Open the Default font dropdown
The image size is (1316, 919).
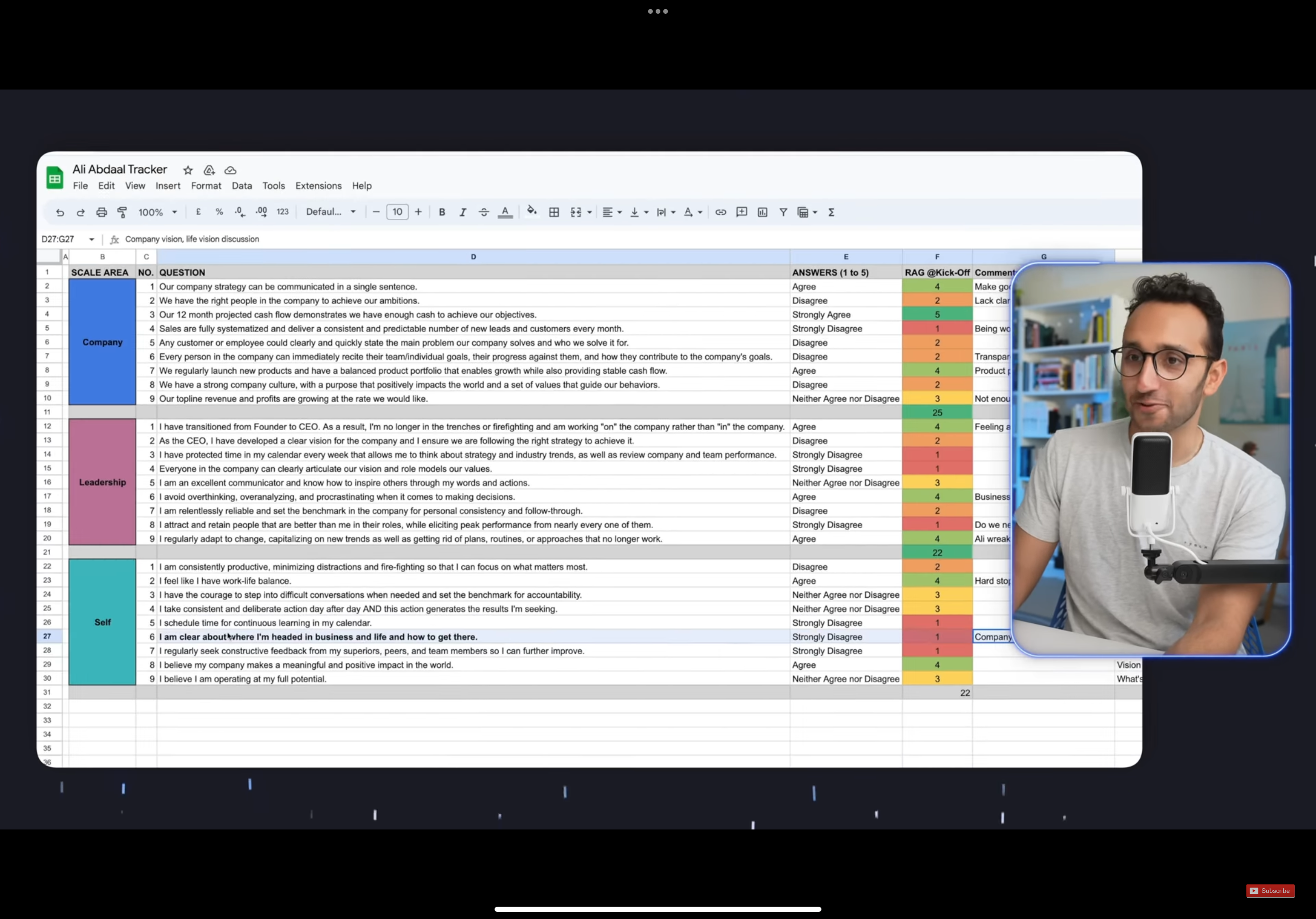click(331, 212)
